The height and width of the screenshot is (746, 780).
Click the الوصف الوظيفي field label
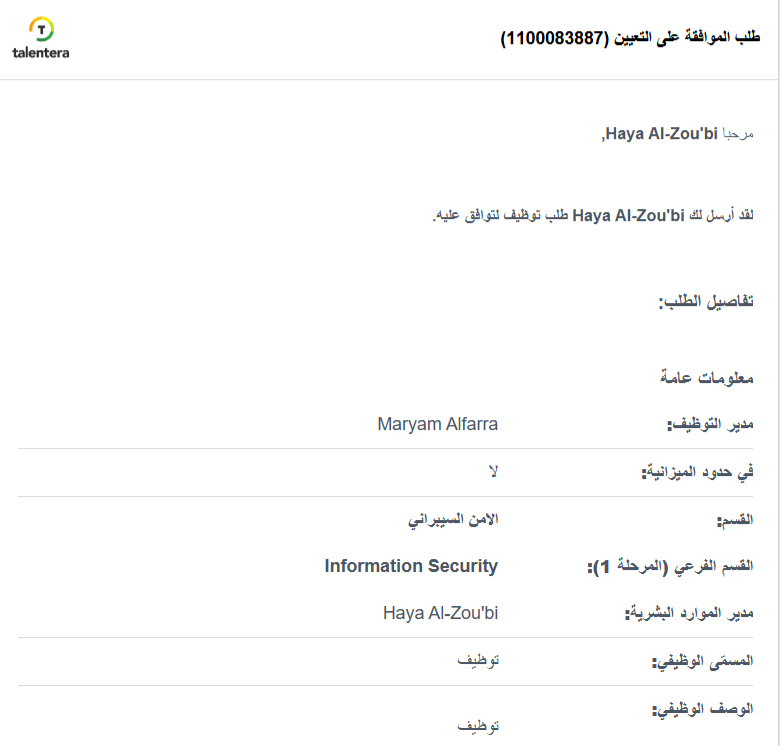point(703,710)
